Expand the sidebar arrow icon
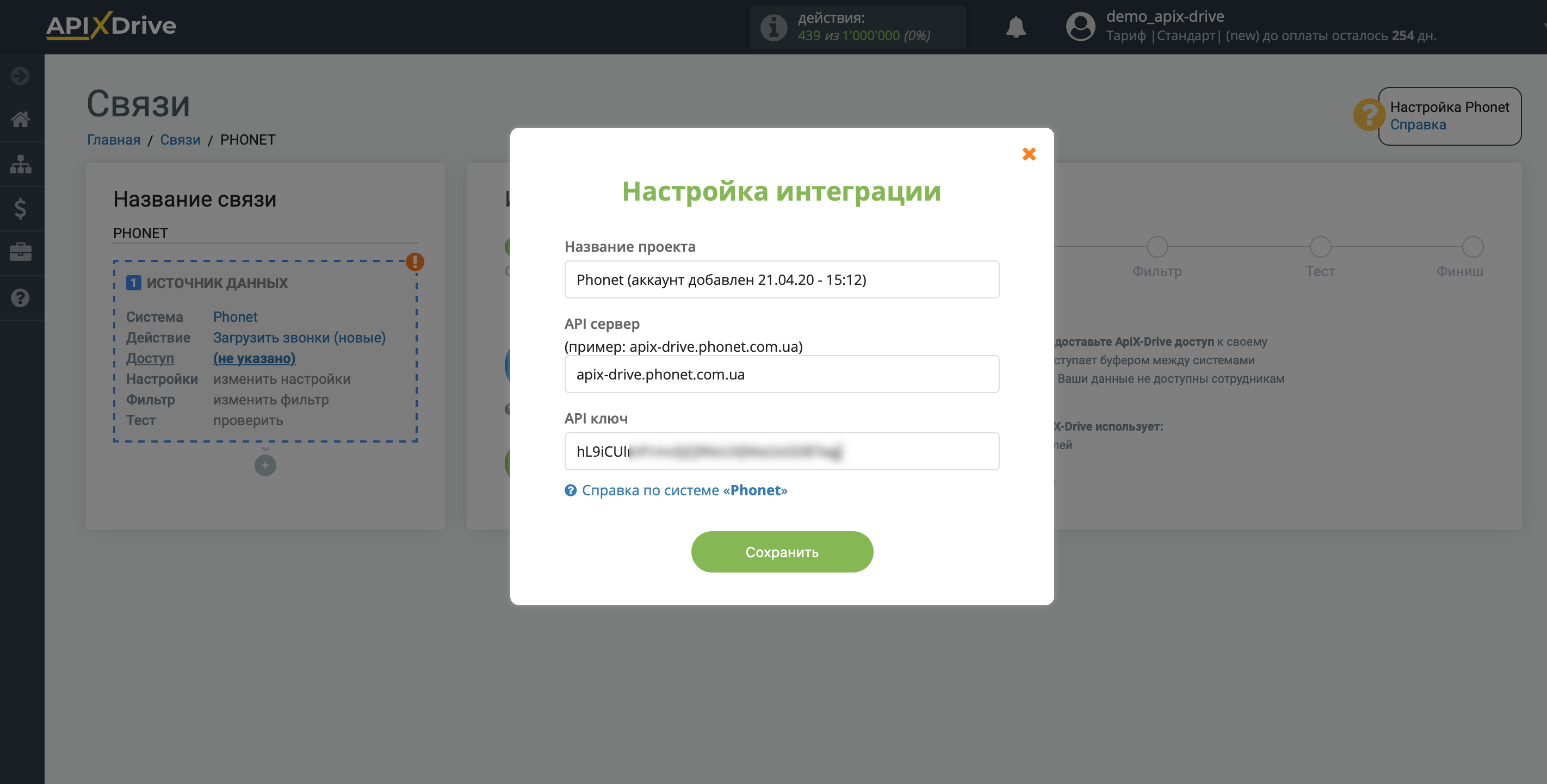Screen dimensions: 1547x784 (x=21, y=76)
